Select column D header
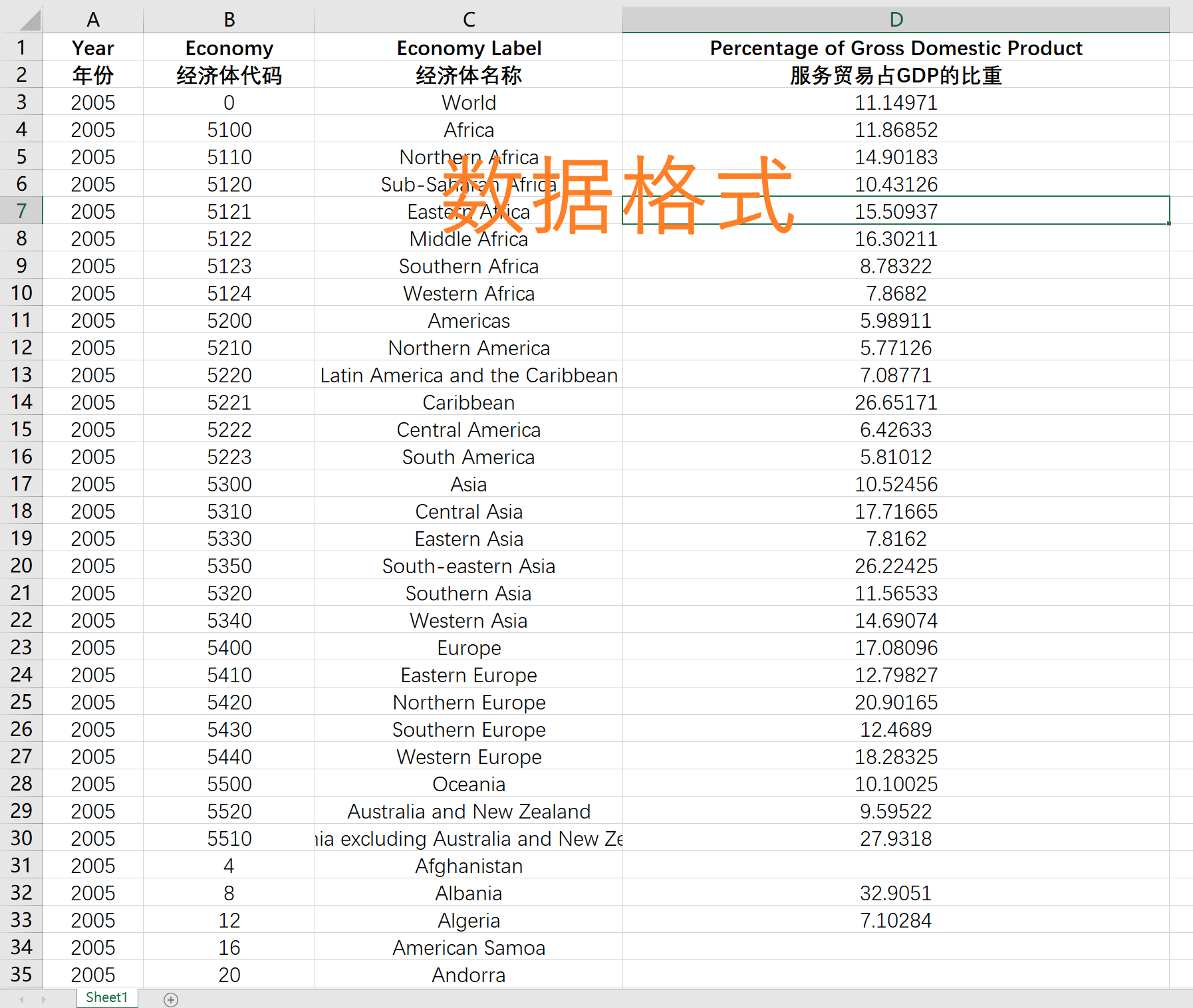The width and height of the screenshot is (1193, 1008). [x=896, y=20]
